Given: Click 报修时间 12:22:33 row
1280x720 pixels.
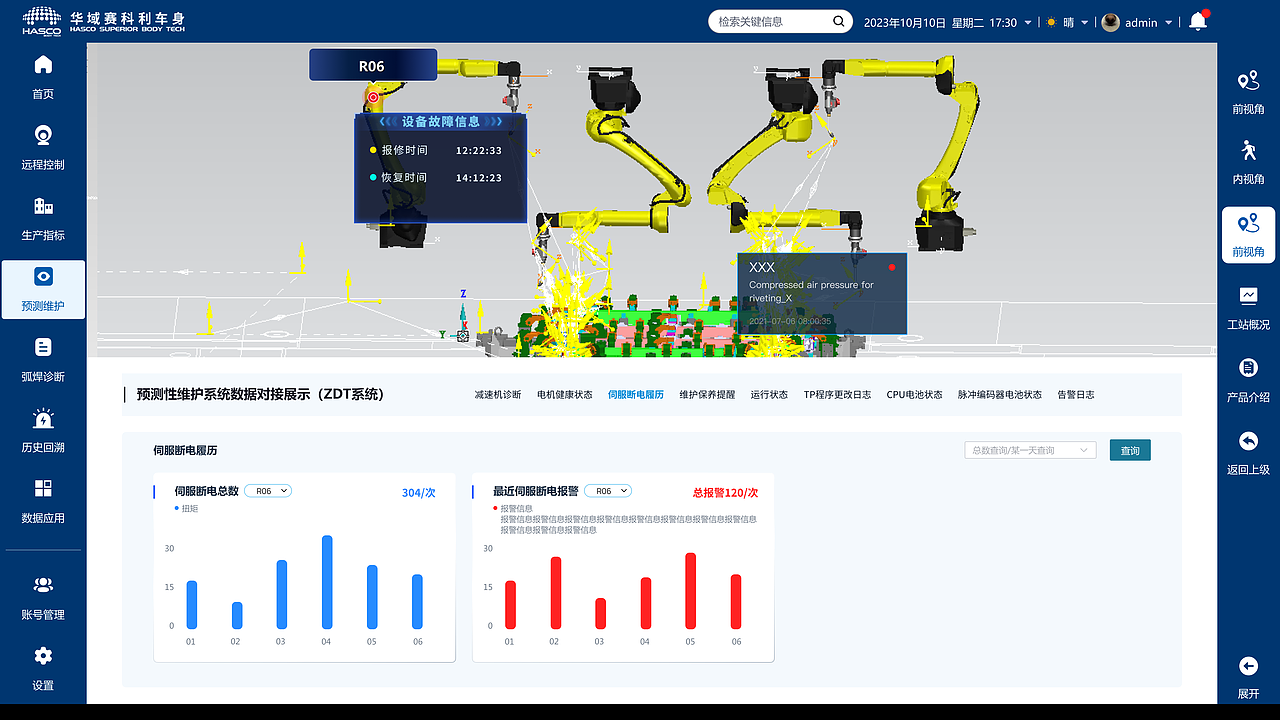Looking at the screenshot, I should click(x=435, y=150).
